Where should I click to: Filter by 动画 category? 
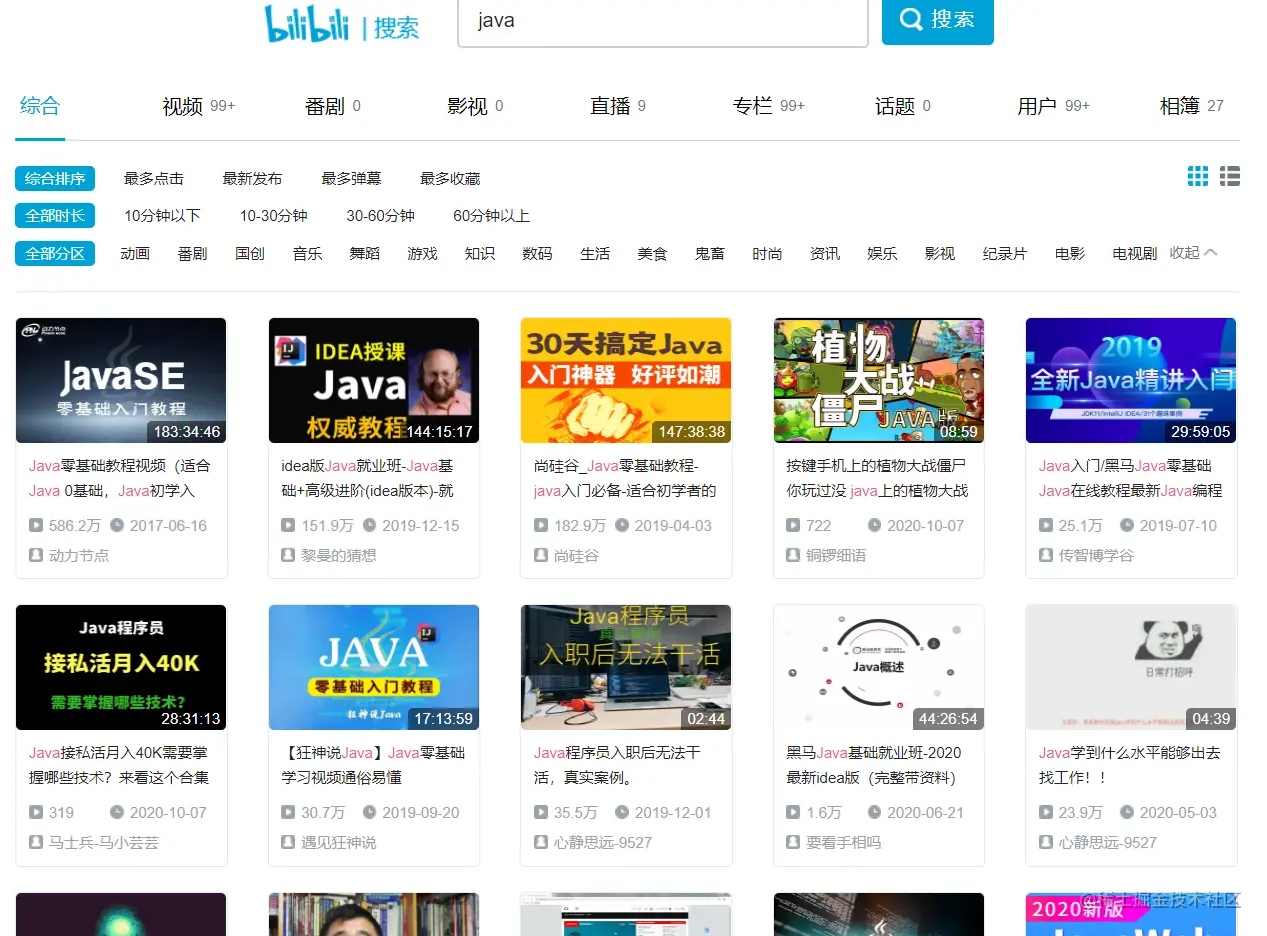pyautogui.click(x=135, y=254)
